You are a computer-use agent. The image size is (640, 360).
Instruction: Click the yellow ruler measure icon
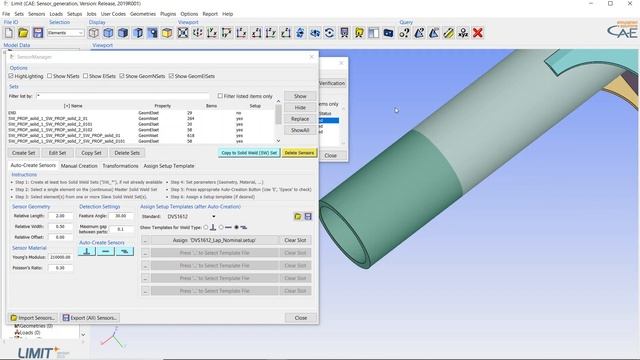tap(448, 33)
